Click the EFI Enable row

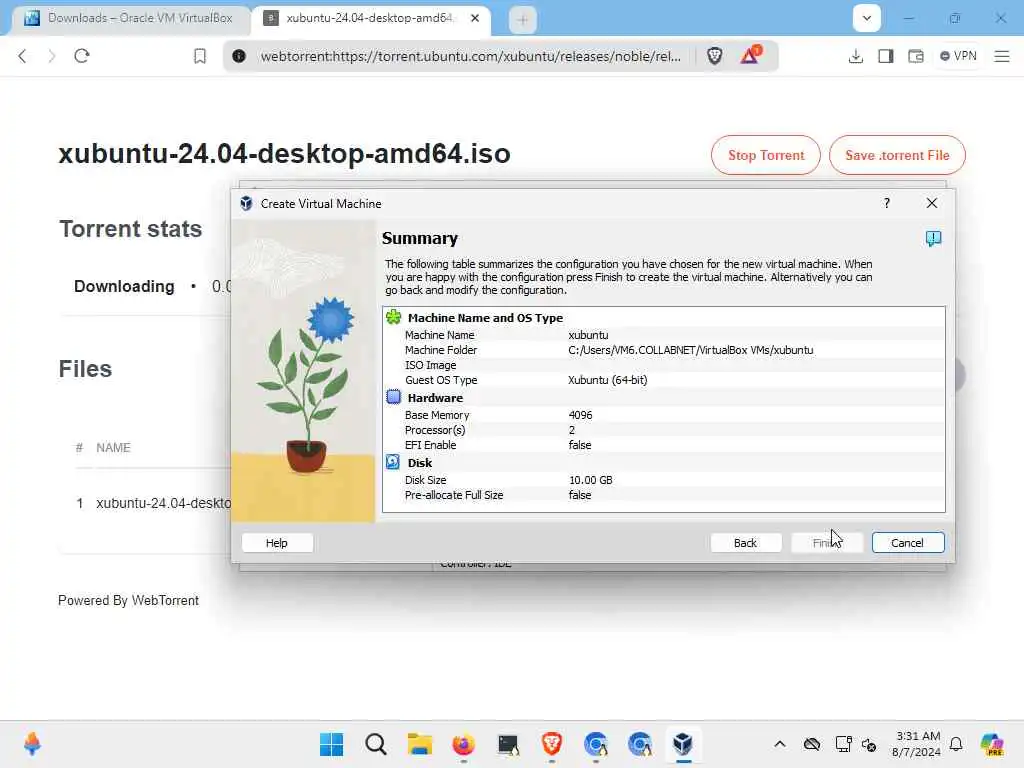[x=664, y=445]
